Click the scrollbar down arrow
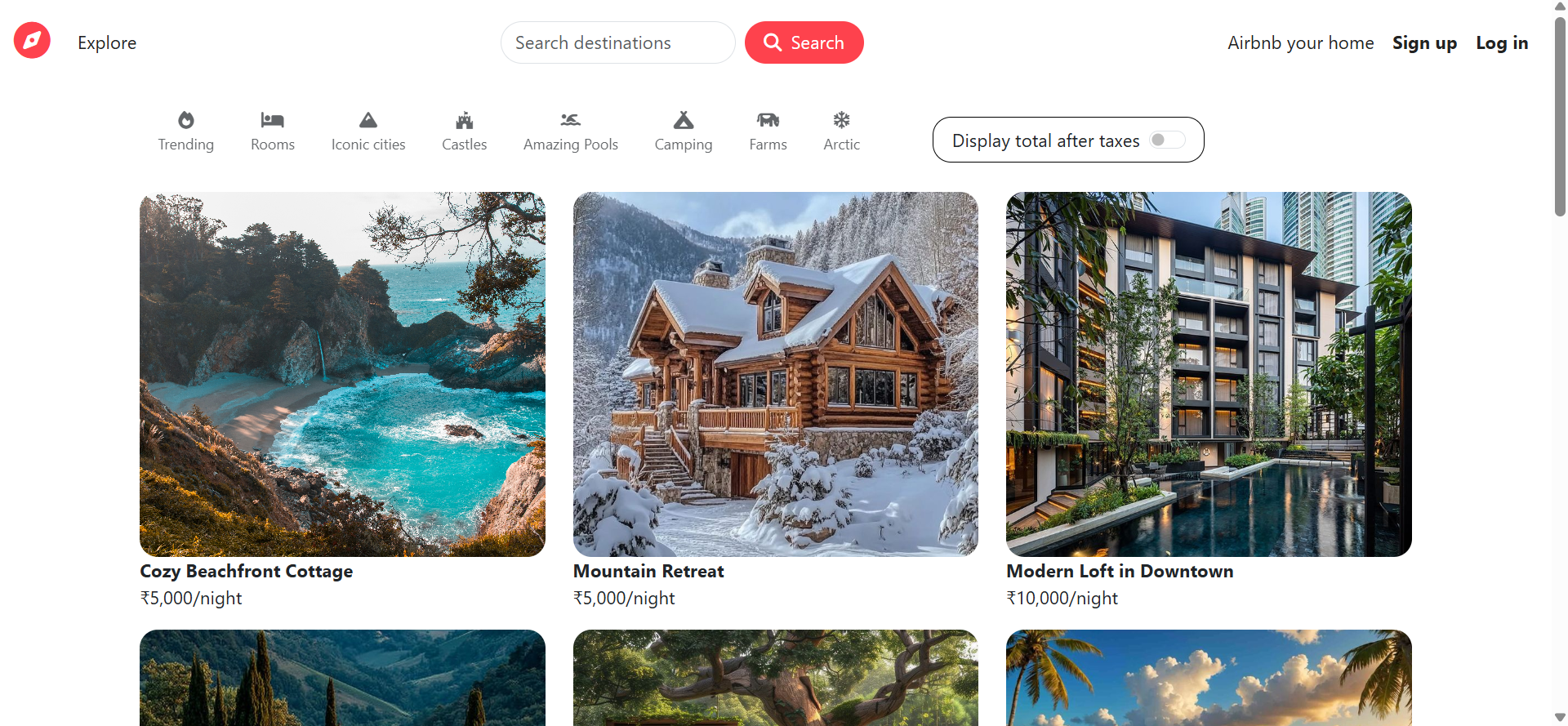This screenshot has width=1568, height=726. tap(1560, 719)
